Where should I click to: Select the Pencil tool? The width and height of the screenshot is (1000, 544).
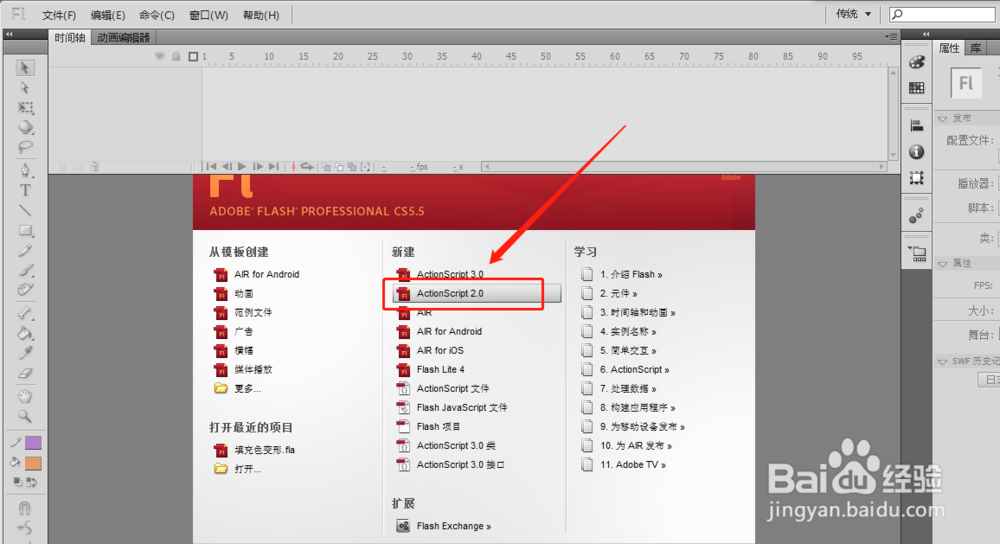(25, 251)
